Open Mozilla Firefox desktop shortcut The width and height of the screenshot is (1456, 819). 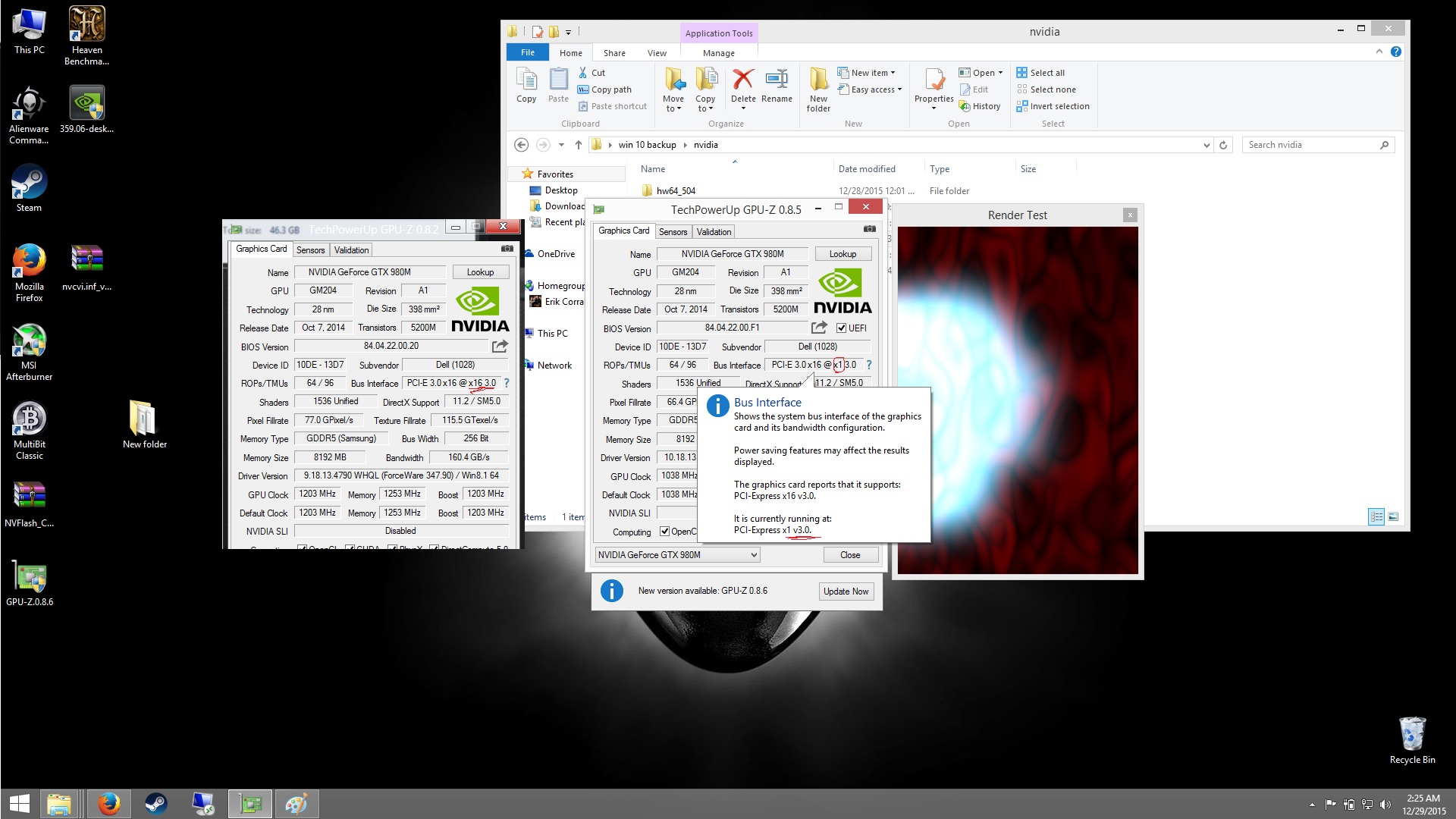pos(29,272)
